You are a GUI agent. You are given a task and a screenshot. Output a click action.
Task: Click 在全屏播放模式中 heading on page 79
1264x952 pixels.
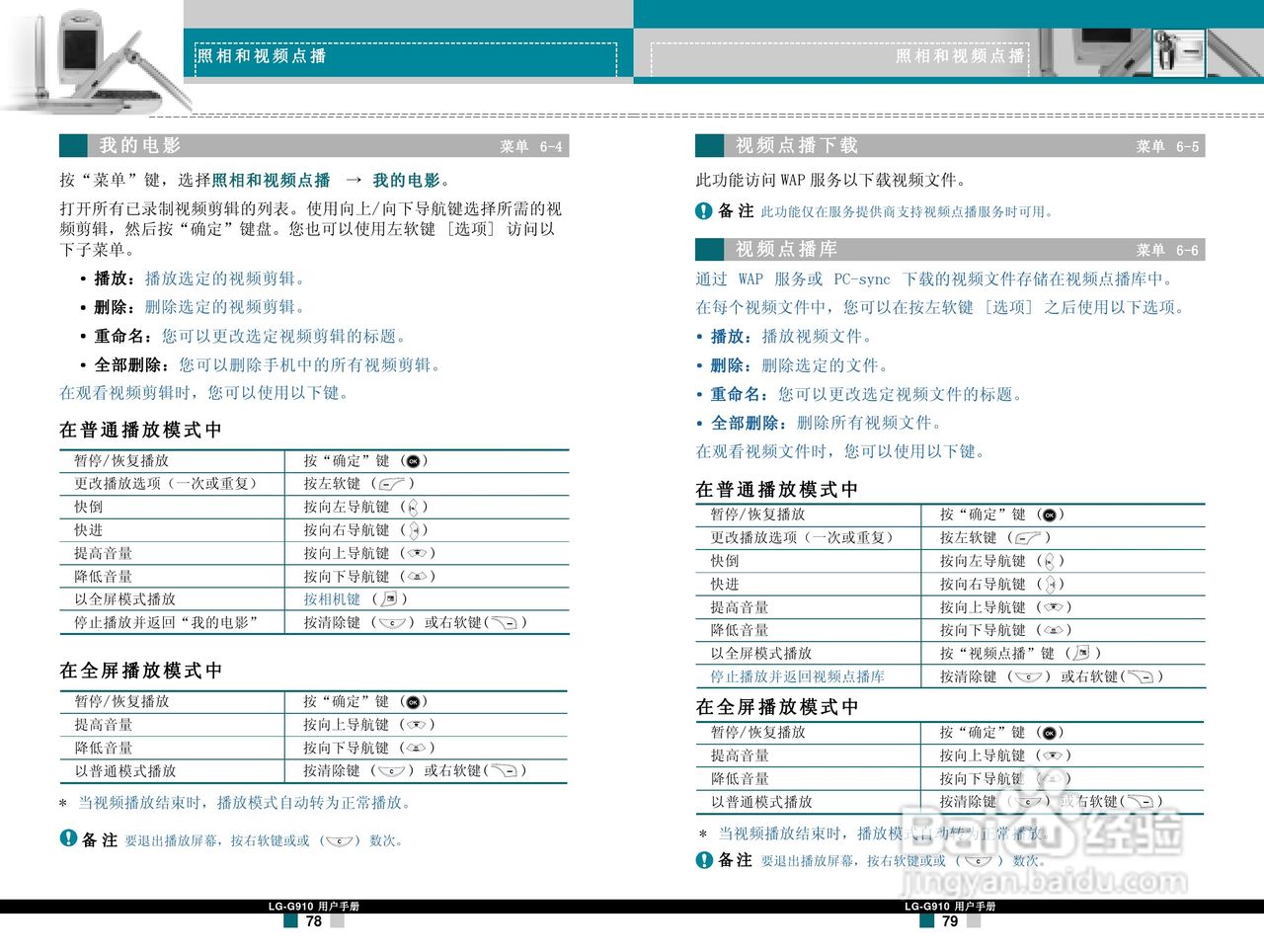[777, 707]
